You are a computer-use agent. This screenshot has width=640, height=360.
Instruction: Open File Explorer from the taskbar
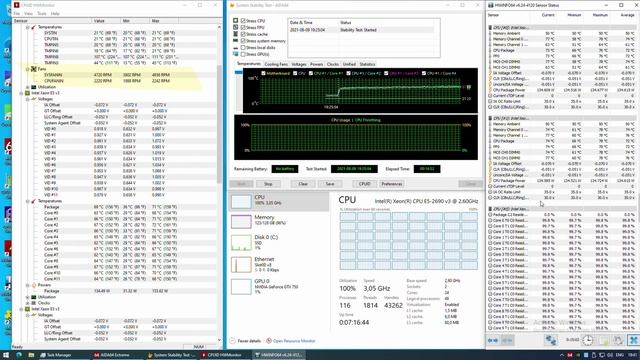(x=31, y=355)
